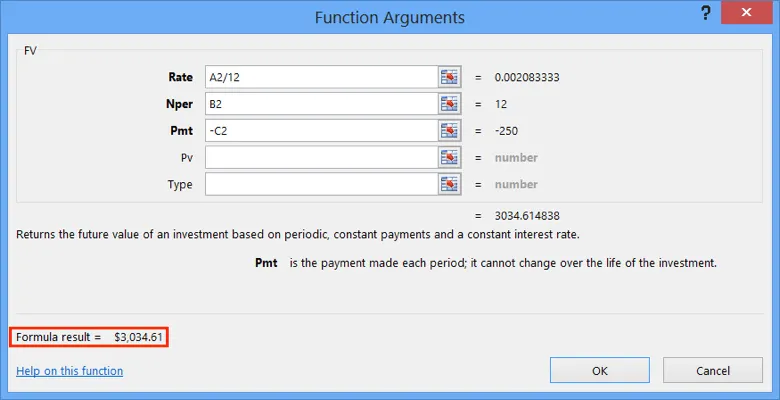The image size is (780, 400).
Task: Open the Help on this function link
Action: [69, 371]
